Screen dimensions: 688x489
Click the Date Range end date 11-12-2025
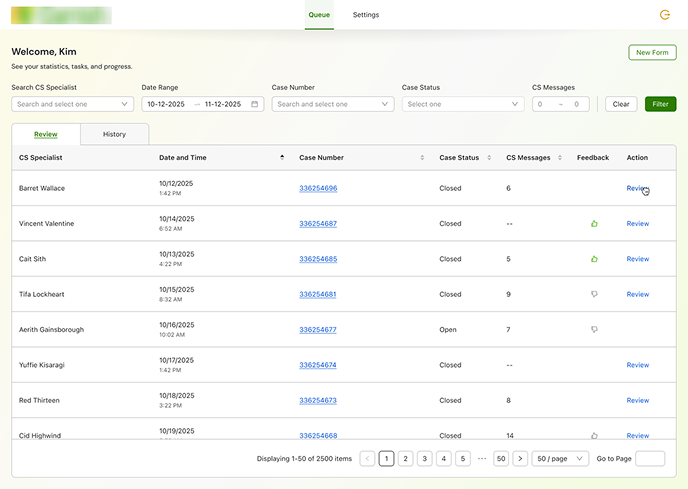223,104
